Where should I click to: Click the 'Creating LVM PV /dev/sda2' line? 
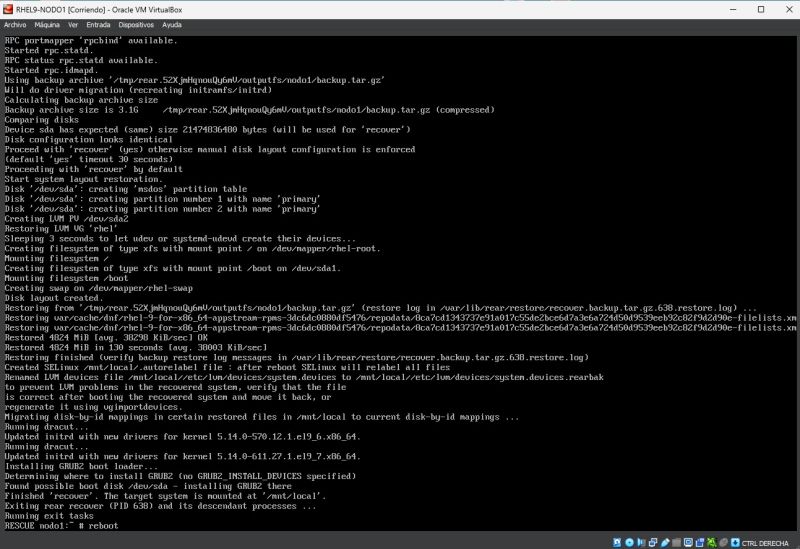click(x=66, y=219)
